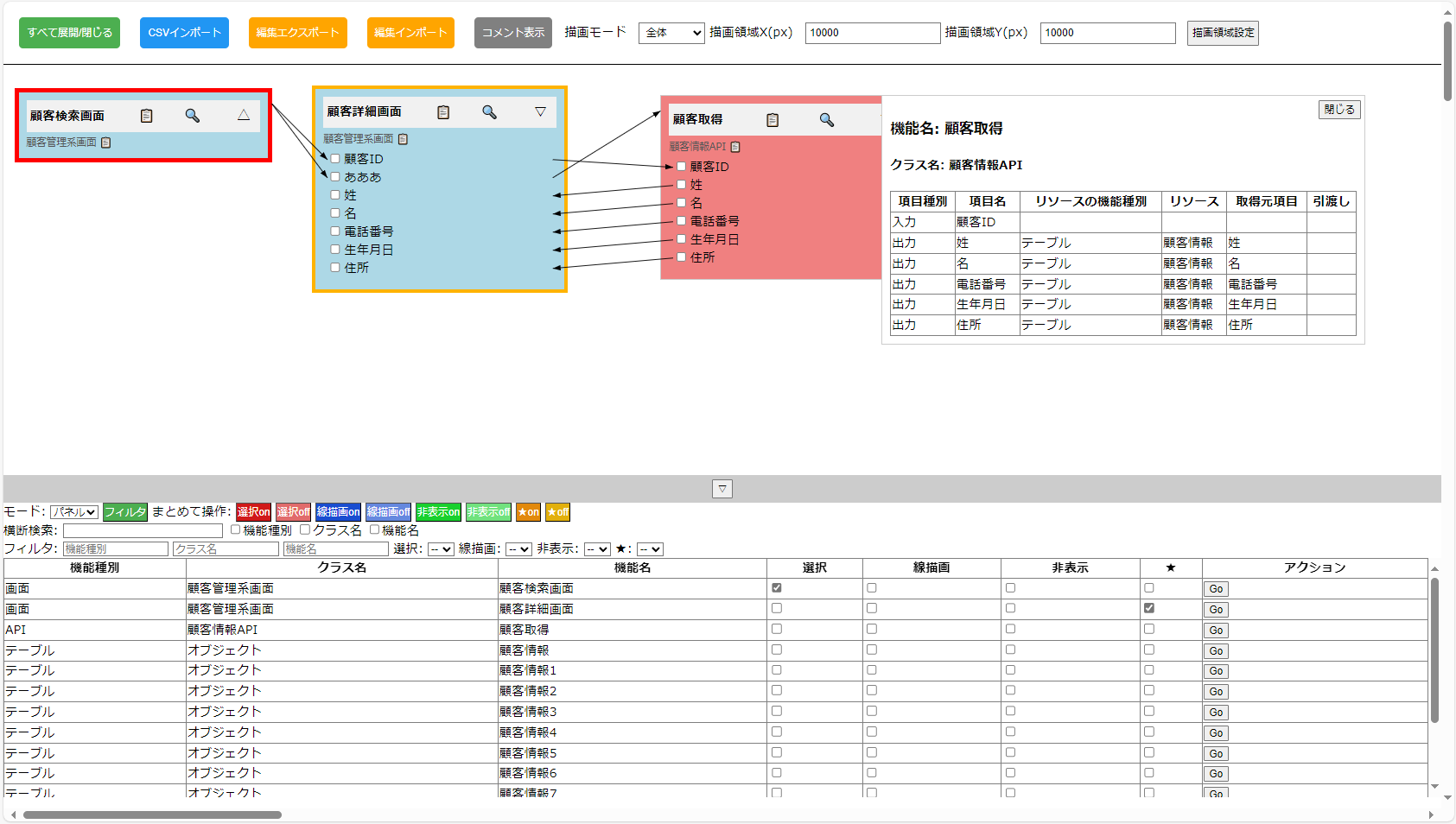Expand 顧客検索画面 using its triangle toggle
Screen dimensions: 1456x824
pos(243,115)
